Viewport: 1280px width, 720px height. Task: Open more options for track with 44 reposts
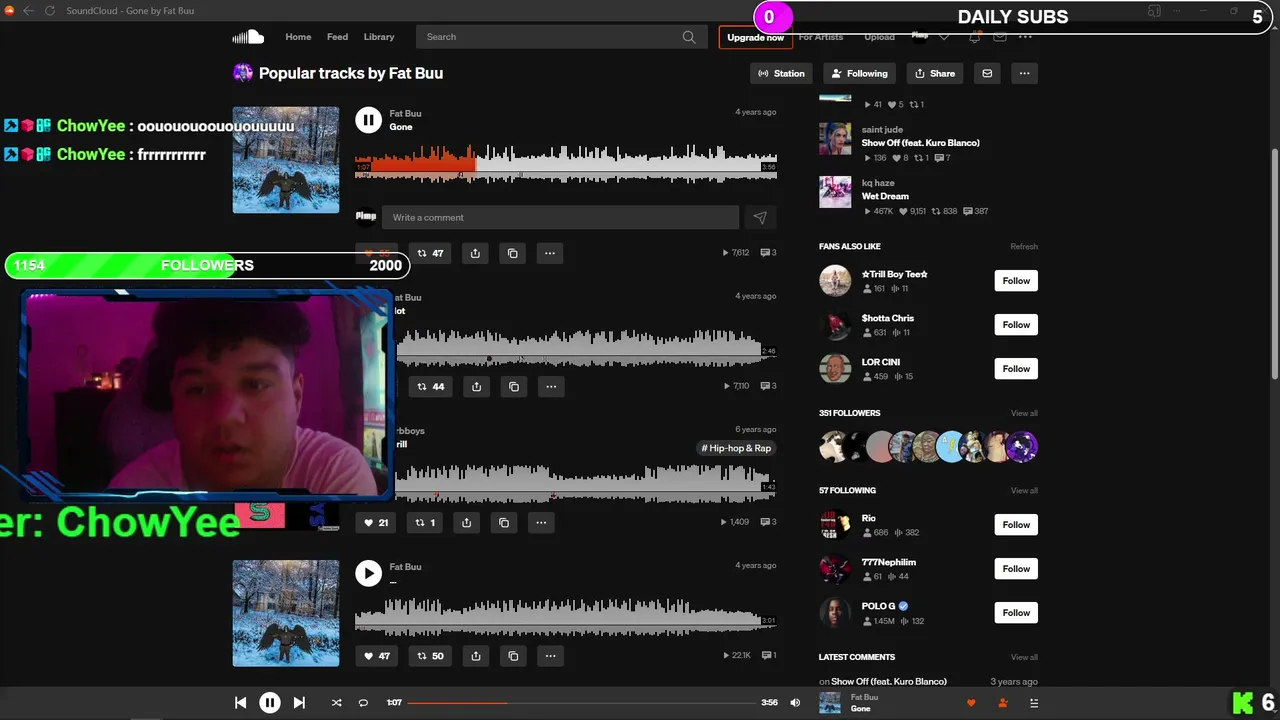click(551, 386)
